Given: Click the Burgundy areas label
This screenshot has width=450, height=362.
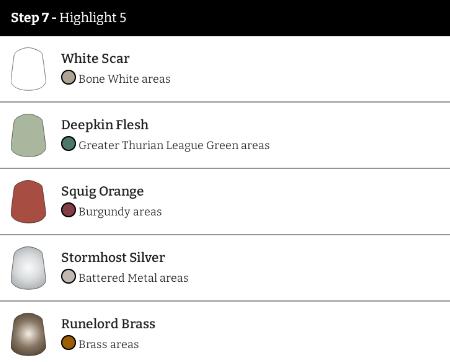Looking at the screenshot, I should (x=120, y=212).
